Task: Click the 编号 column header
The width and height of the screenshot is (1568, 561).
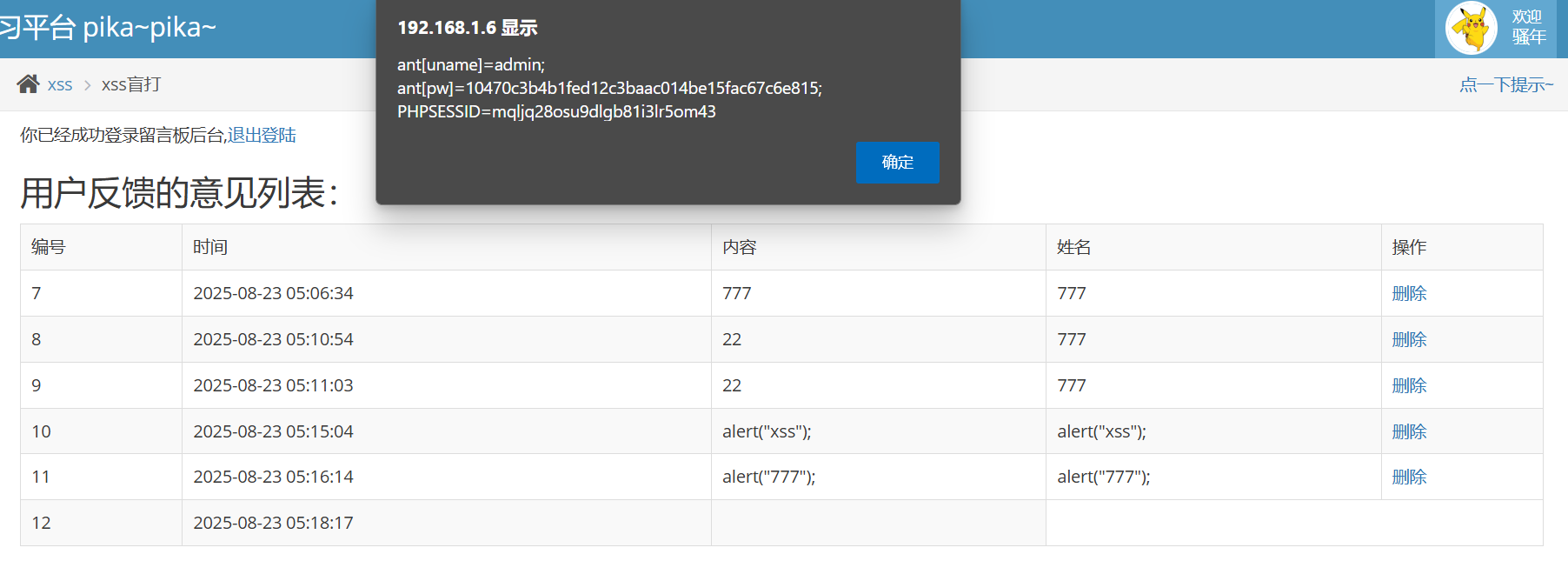Action: (x=49, y=248)
